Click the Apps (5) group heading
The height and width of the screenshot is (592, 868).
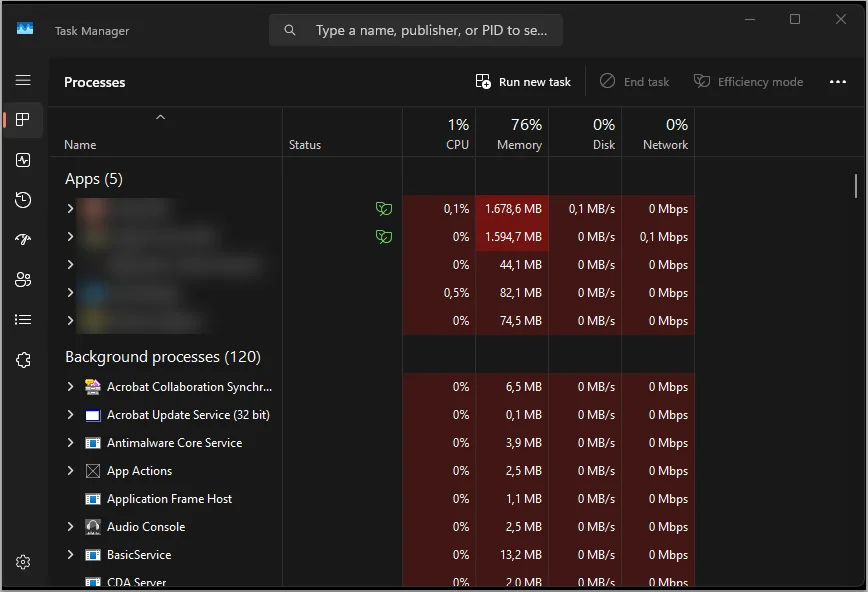(x=94, y=179)
